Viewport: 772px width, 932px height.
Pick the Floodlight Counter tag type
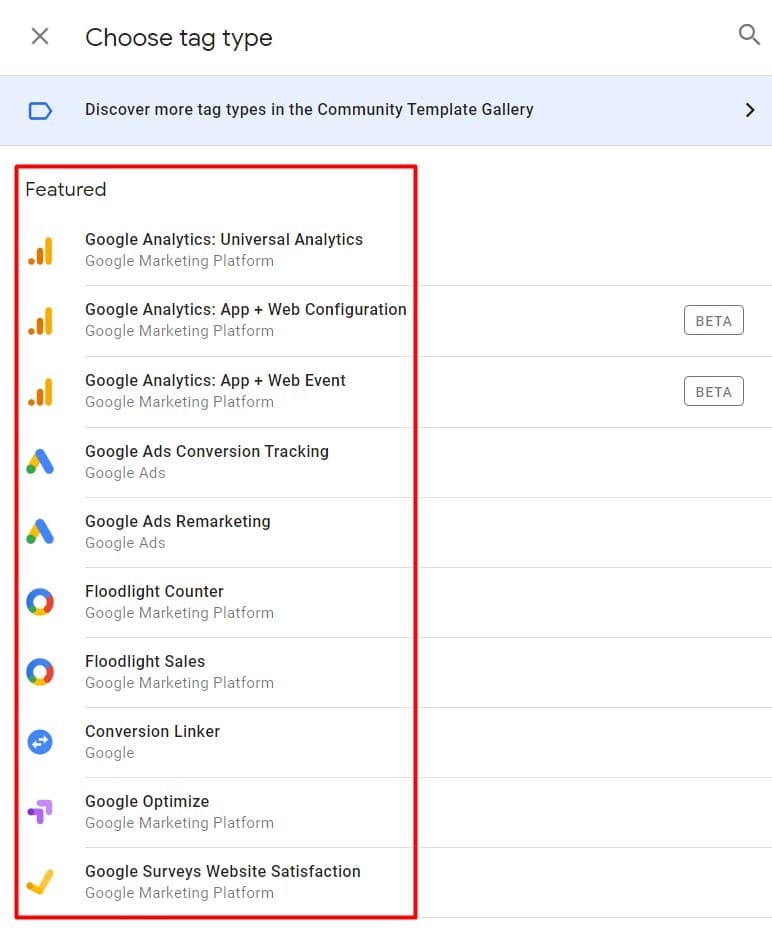154,591
